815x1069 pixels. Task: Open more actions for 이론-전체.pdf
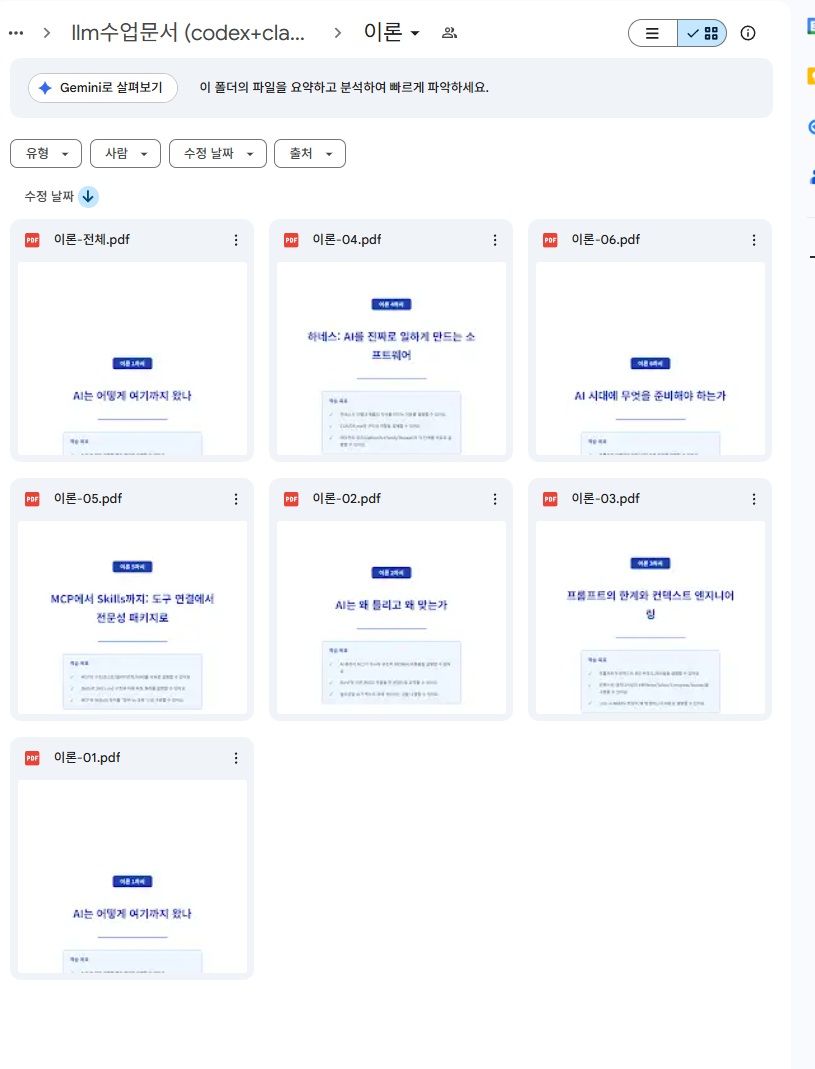coord(236,240)
